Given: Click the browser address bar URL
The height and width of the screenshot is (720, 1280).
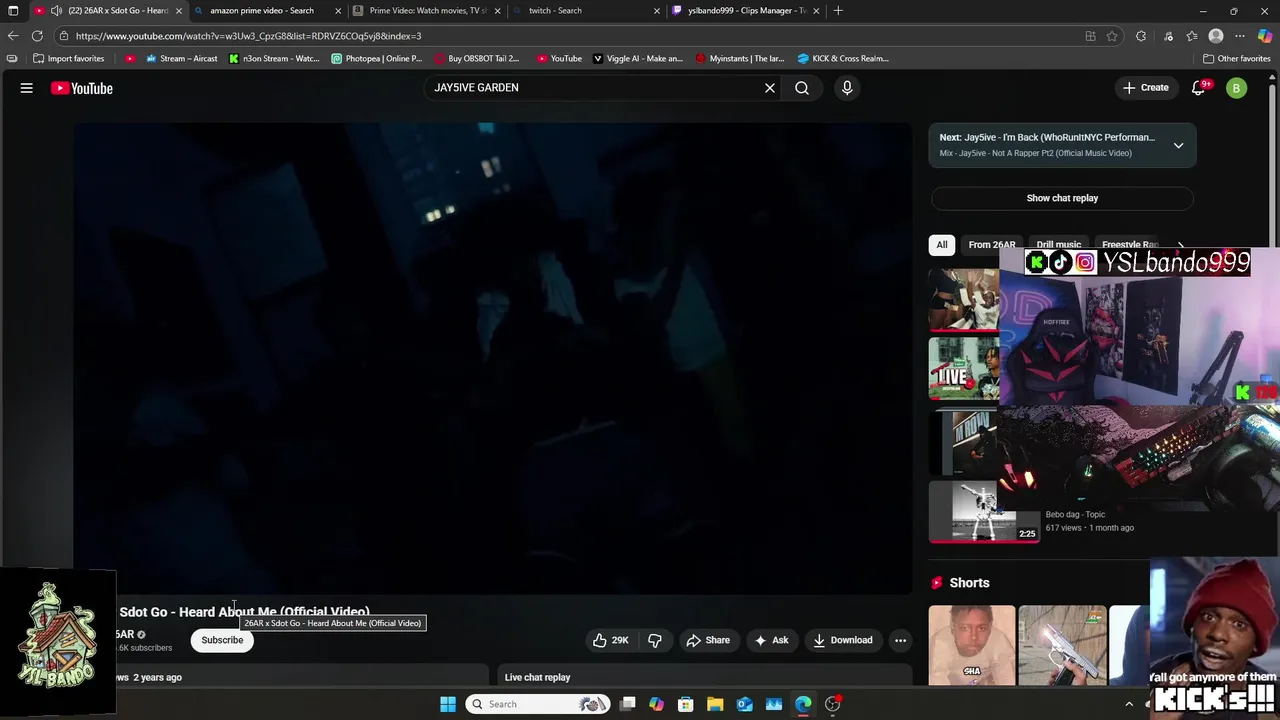Looking at the screenshot, I should point(248,36).
